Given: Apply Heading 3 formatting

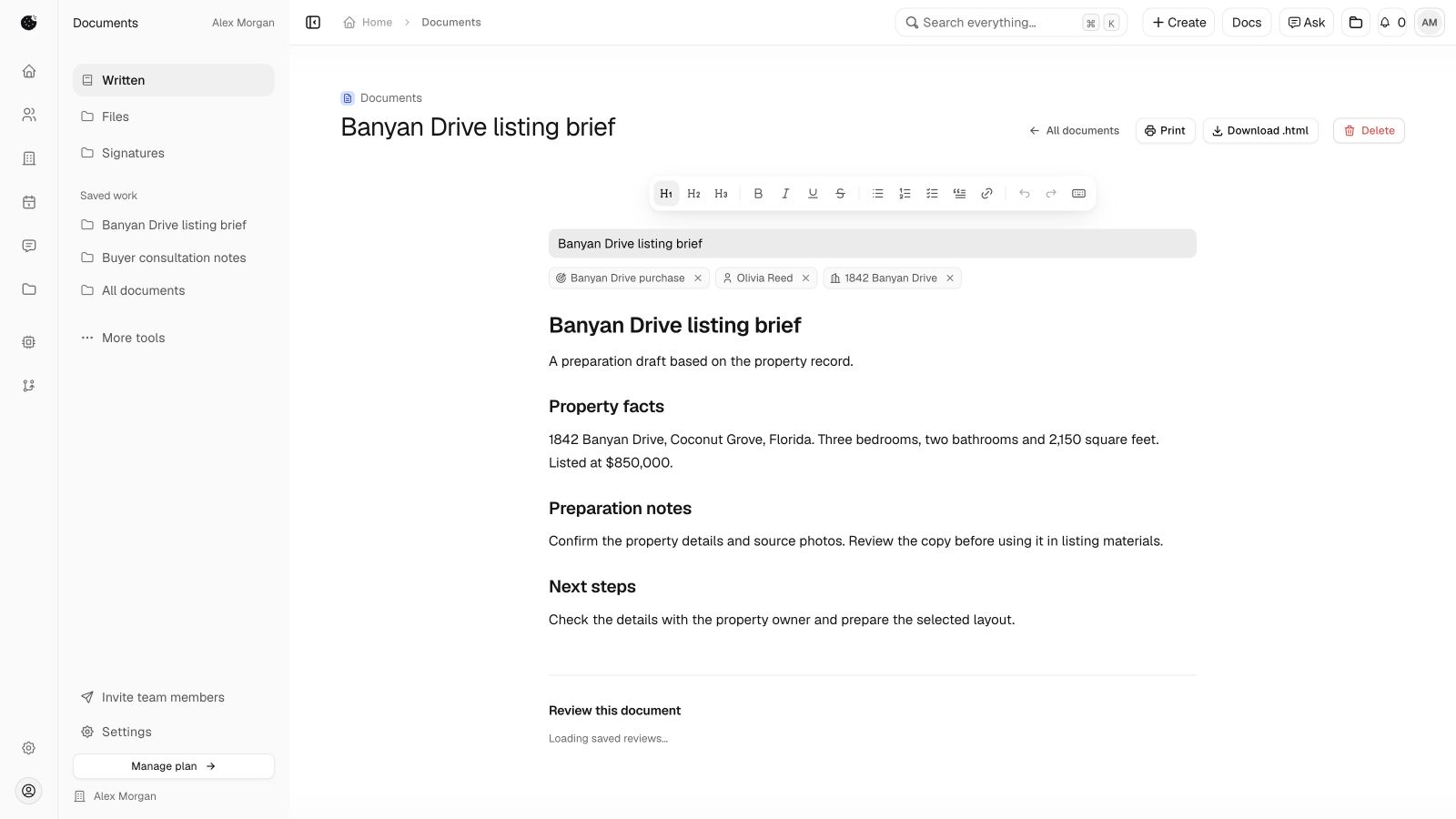Looking at the screenshot, I should pyautogui.click(x=721, y=193).
